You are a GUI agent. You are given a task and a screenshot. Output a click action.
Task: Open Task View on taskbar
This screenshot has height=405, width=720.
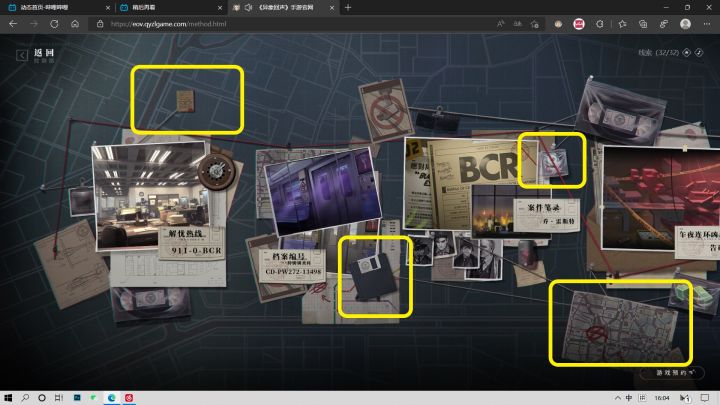pos(59,398)
